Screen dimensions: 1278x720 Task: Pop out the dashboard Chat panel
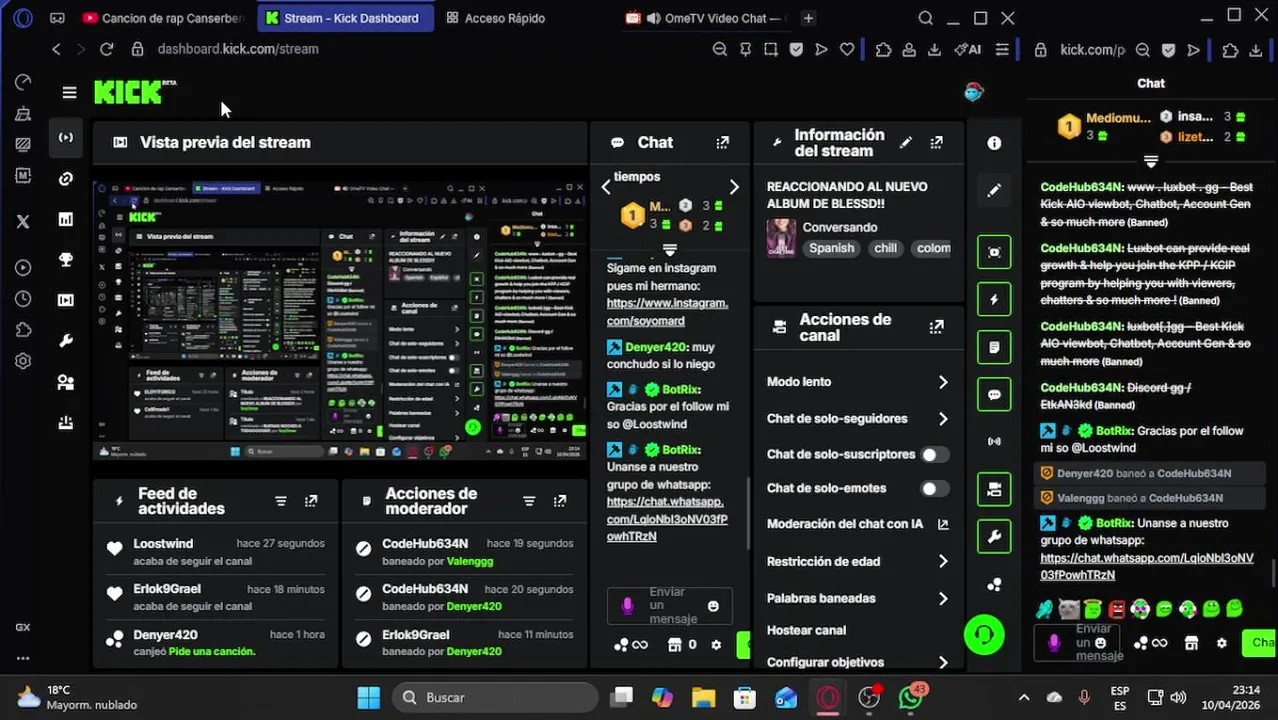723,143
